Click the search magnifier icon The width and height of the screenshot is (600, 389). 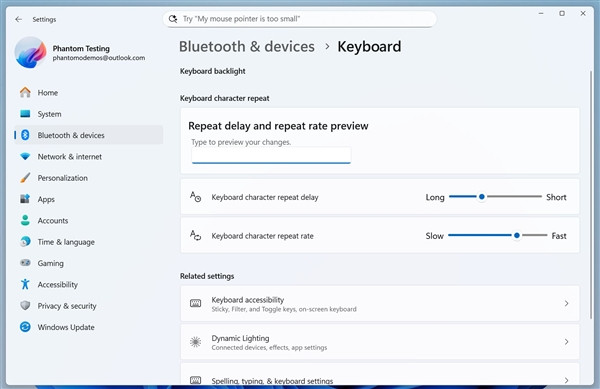[173, 19]
